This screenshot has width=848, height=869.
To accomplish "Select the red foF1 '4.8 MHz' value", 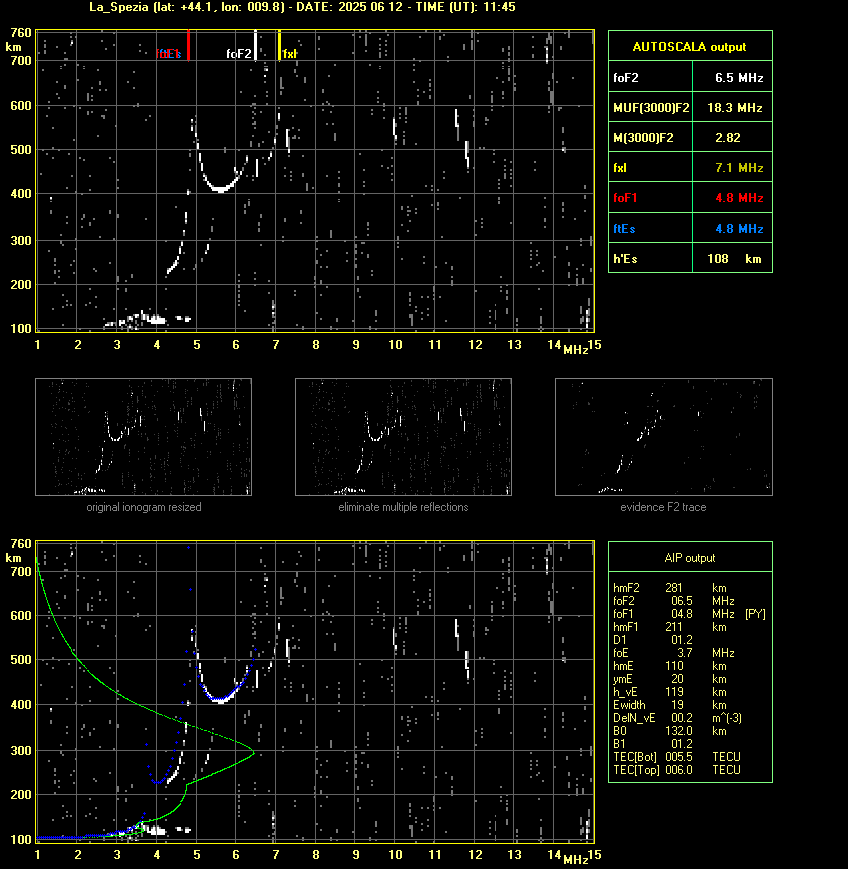I will pyautogui.click(x=739, y=198).
